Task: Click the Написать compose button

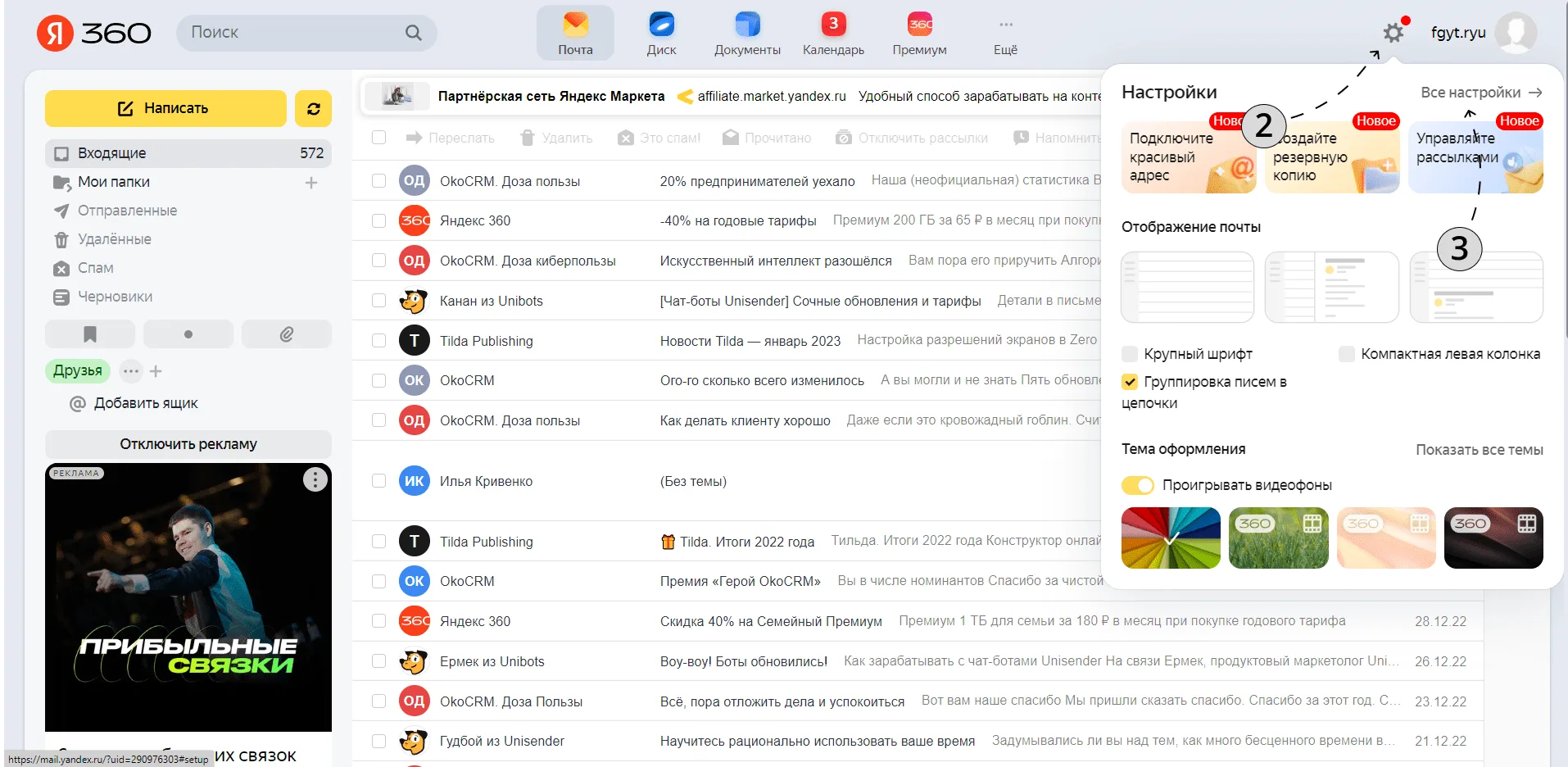Action: pos(165,108)
